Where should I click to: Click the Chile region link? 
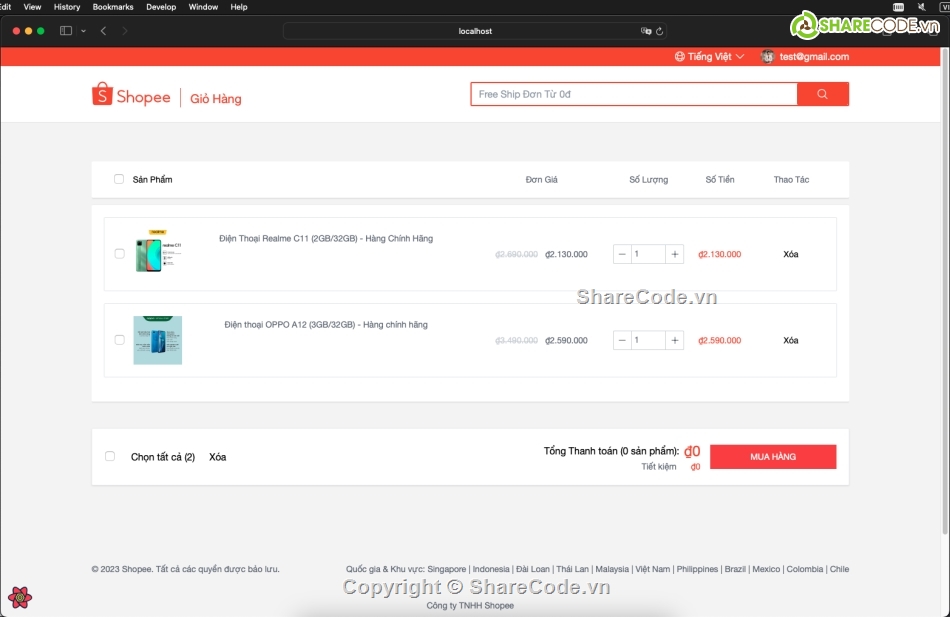click(839, 569)
